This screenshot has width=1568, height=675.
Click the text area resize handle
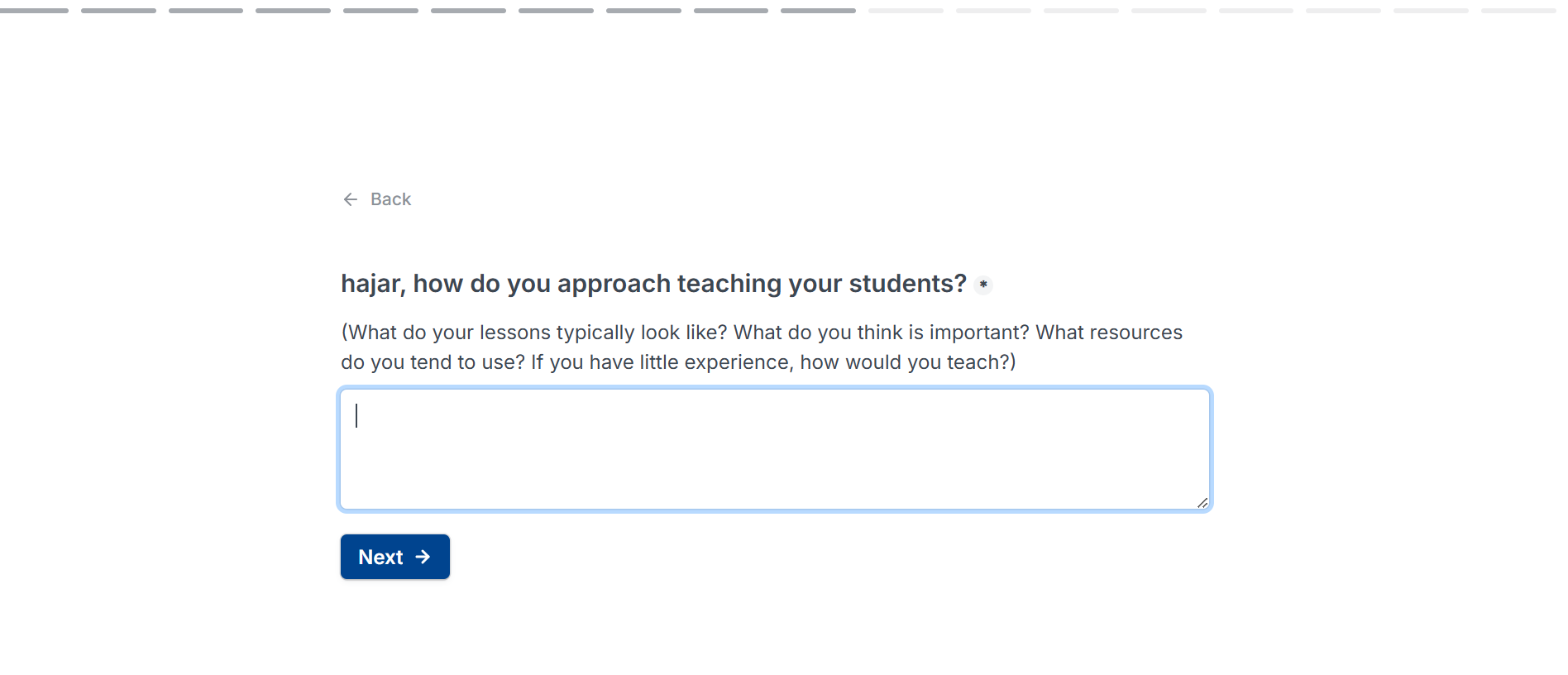(1202, 502)
